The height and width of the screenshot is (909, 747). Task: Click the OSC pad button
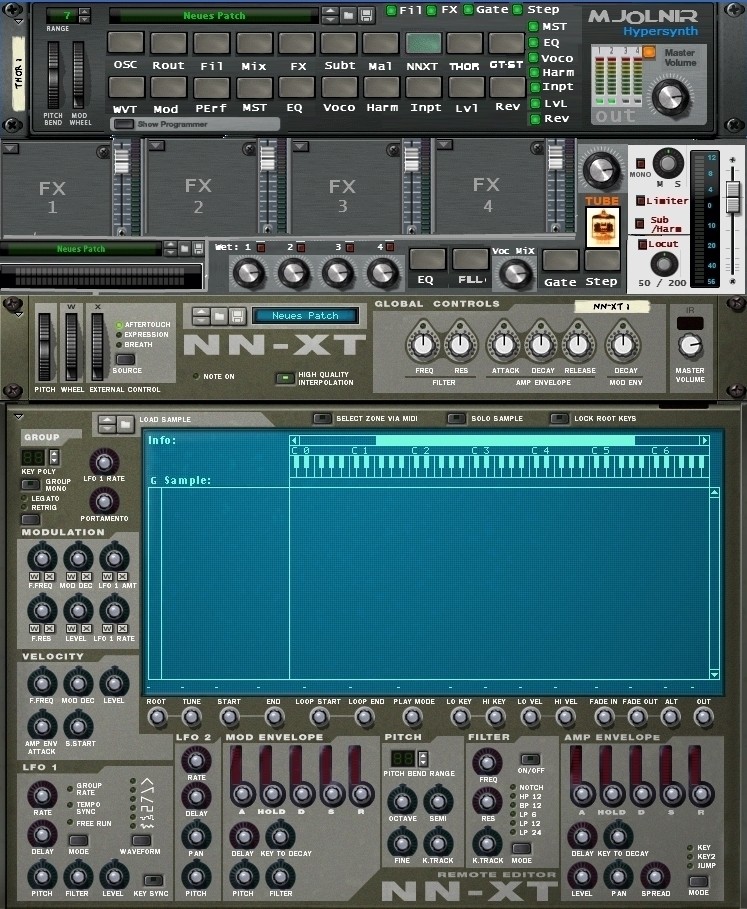pos(126,42)
